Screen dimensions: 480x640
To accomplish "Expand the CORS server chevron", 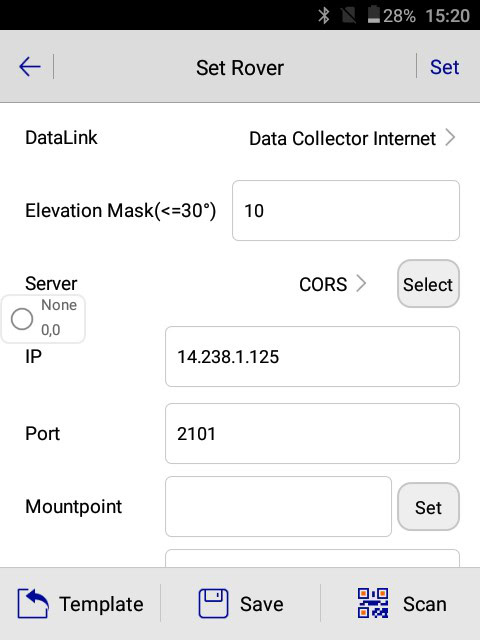I will pos(361,283).
